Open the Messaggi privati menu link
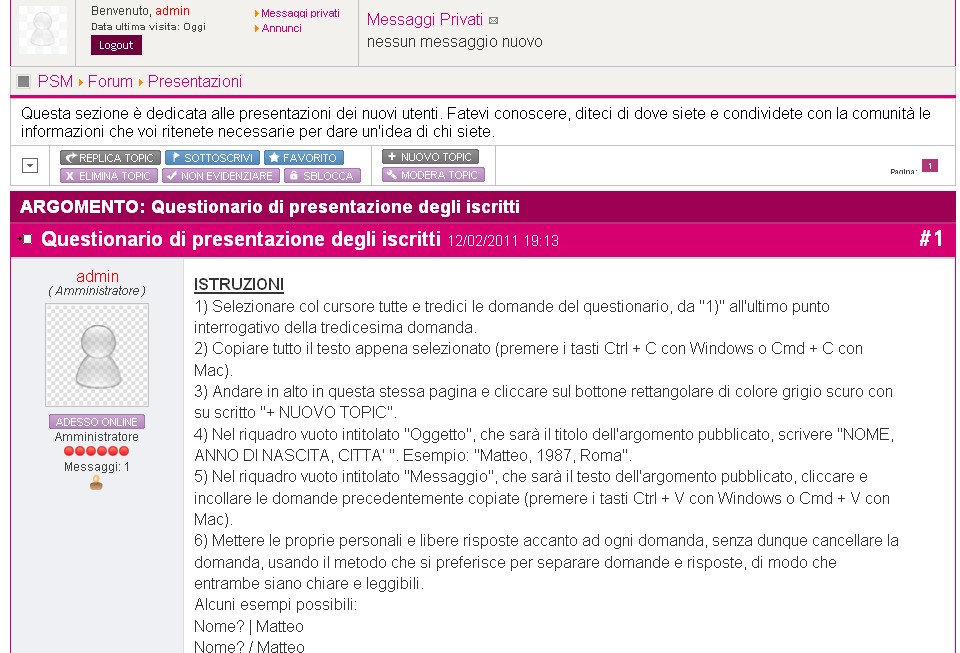The height and width of the screenshot is (653, 960). (x=300, y=13)
